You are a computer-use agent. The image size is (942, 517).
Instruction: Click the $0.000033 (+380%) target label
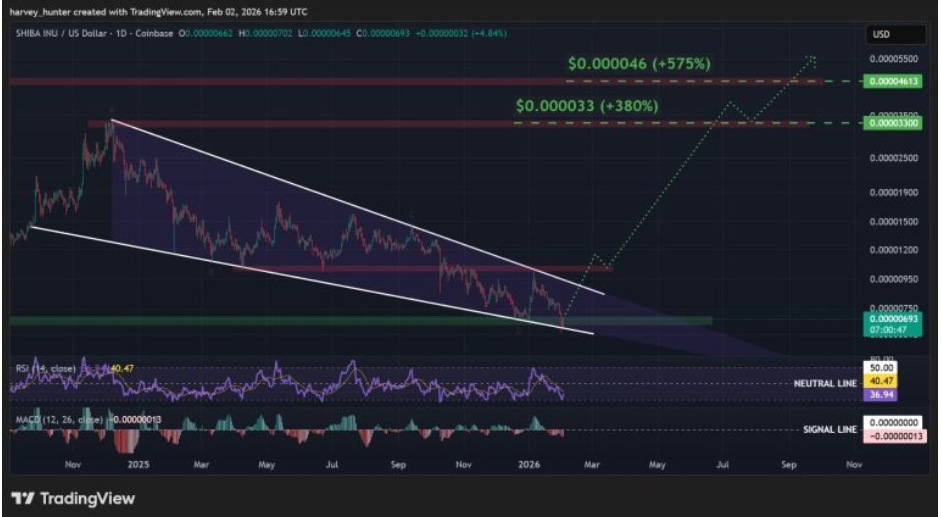click(587, 105)
